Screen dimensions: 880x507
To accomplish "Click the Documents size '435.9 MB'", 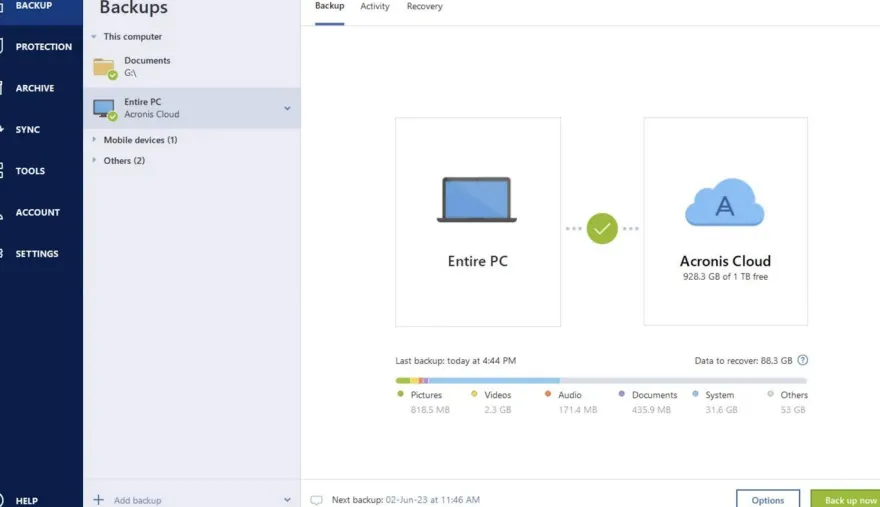I will click(651, 410).
